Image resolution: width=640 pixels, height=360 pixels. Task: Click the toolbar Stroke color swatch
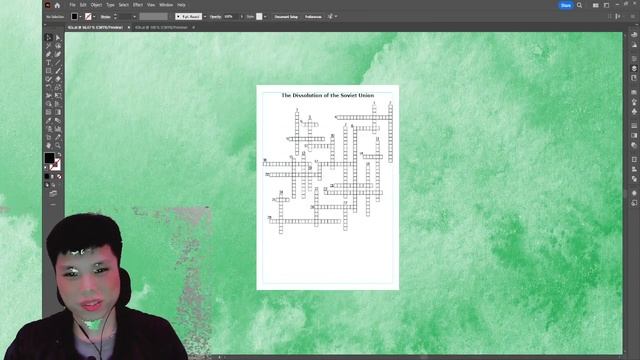click(56, 164)
